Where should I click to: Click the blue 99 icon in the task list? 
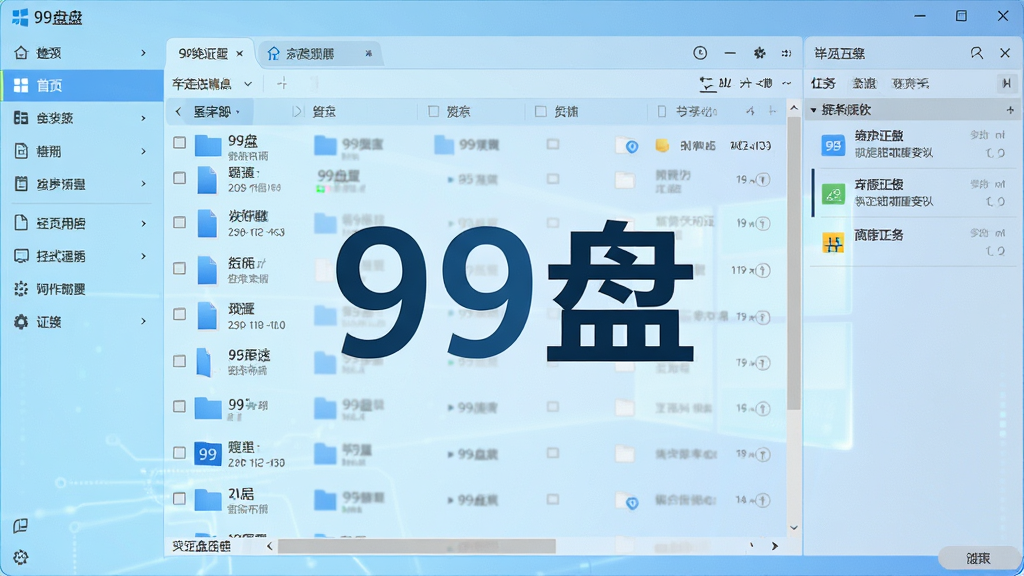click(x=833, y=145)
